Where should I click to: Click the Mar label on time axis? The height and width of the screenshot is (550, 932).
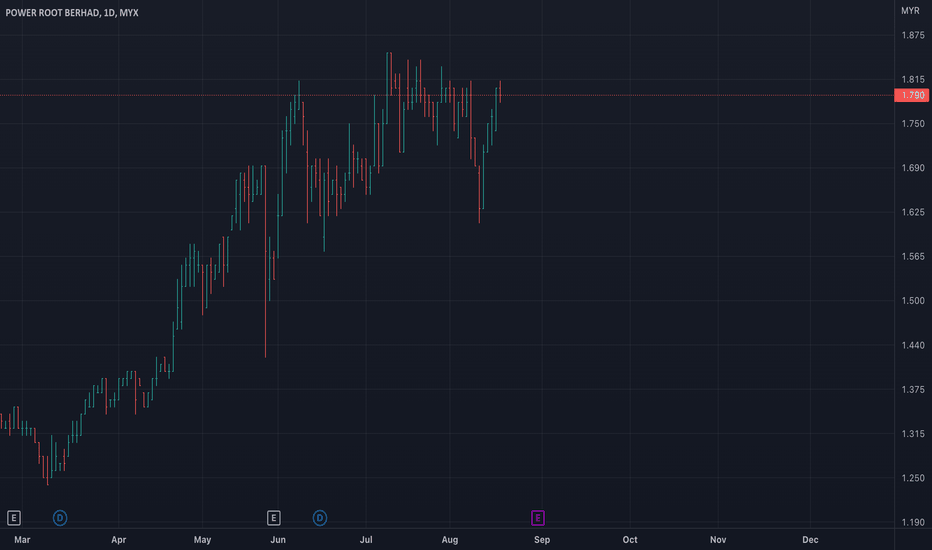pos(22,540)
